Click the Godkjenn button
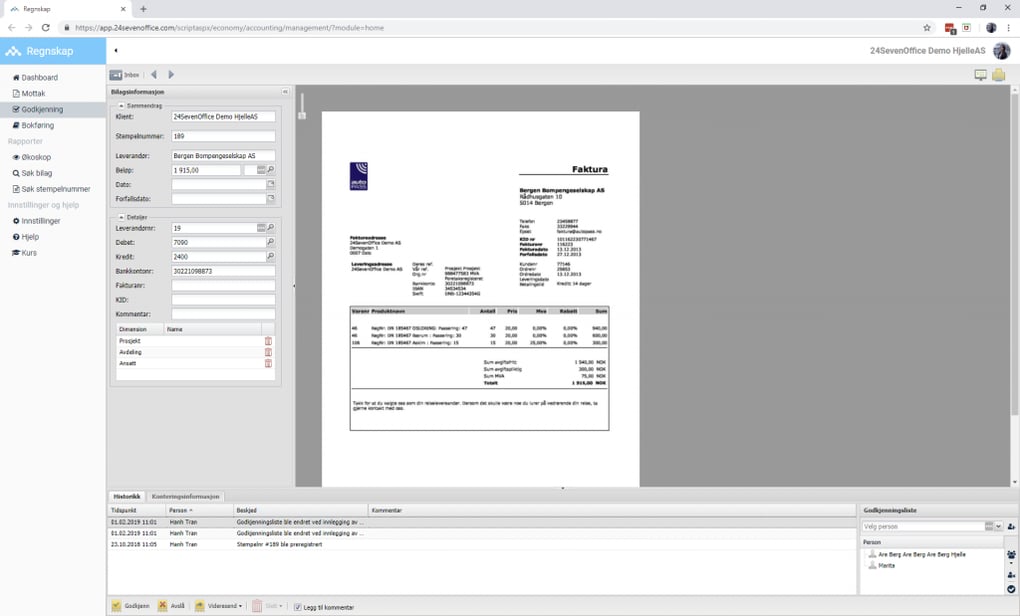This screenshot has width=1020, height=616. click(x=130, y=606)
